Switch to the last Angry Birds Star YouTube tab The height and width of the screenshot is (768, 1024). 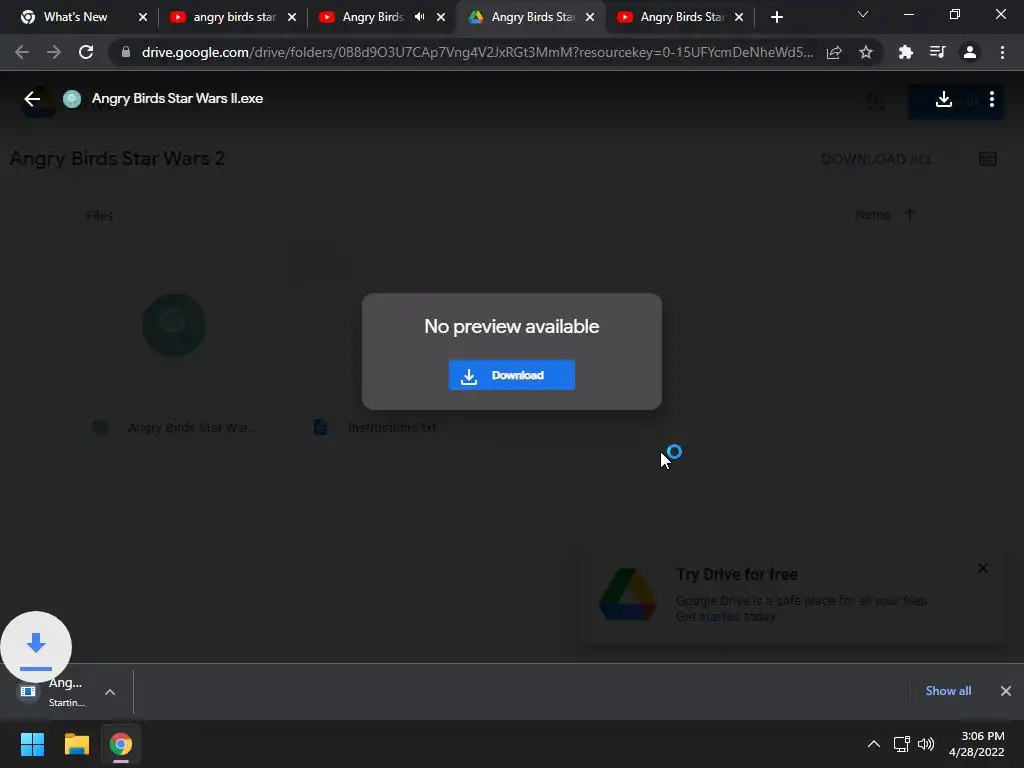pyautogui.click(x=682, y=17)
